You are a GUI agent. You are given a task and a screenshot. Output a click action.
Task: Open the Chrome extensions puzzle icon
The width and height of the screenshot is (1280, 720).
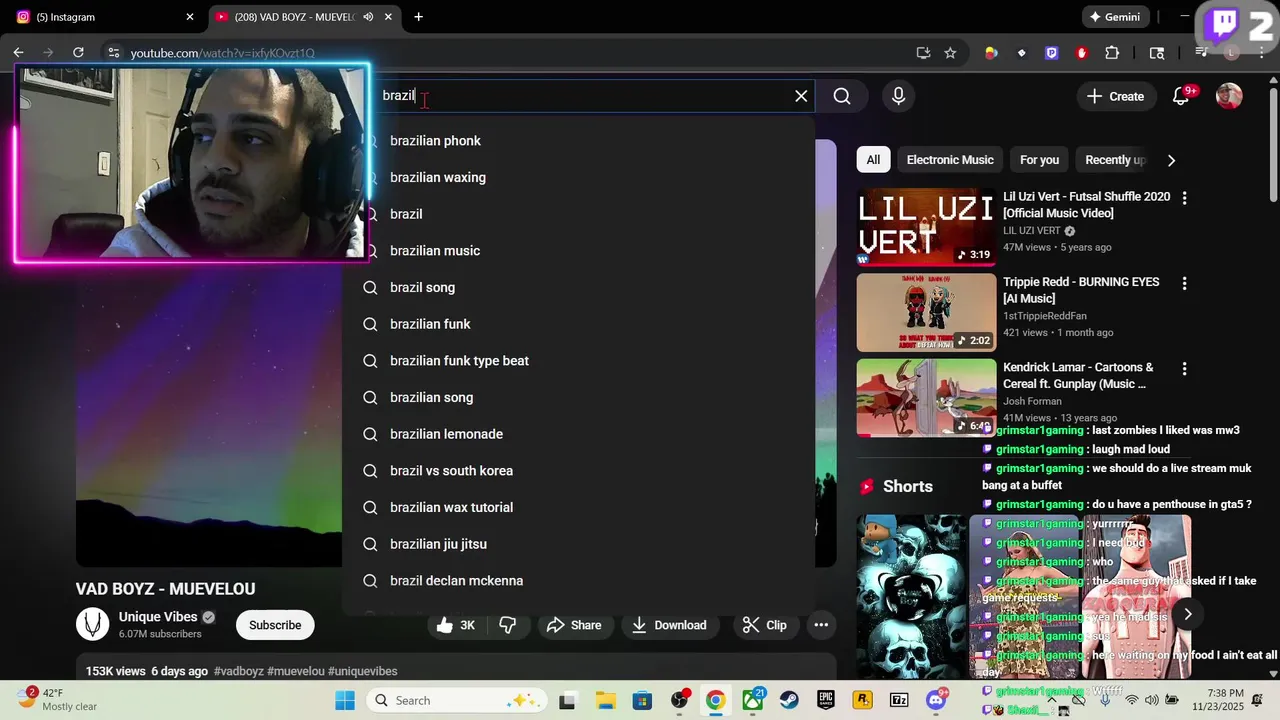tap(1112, 53)
